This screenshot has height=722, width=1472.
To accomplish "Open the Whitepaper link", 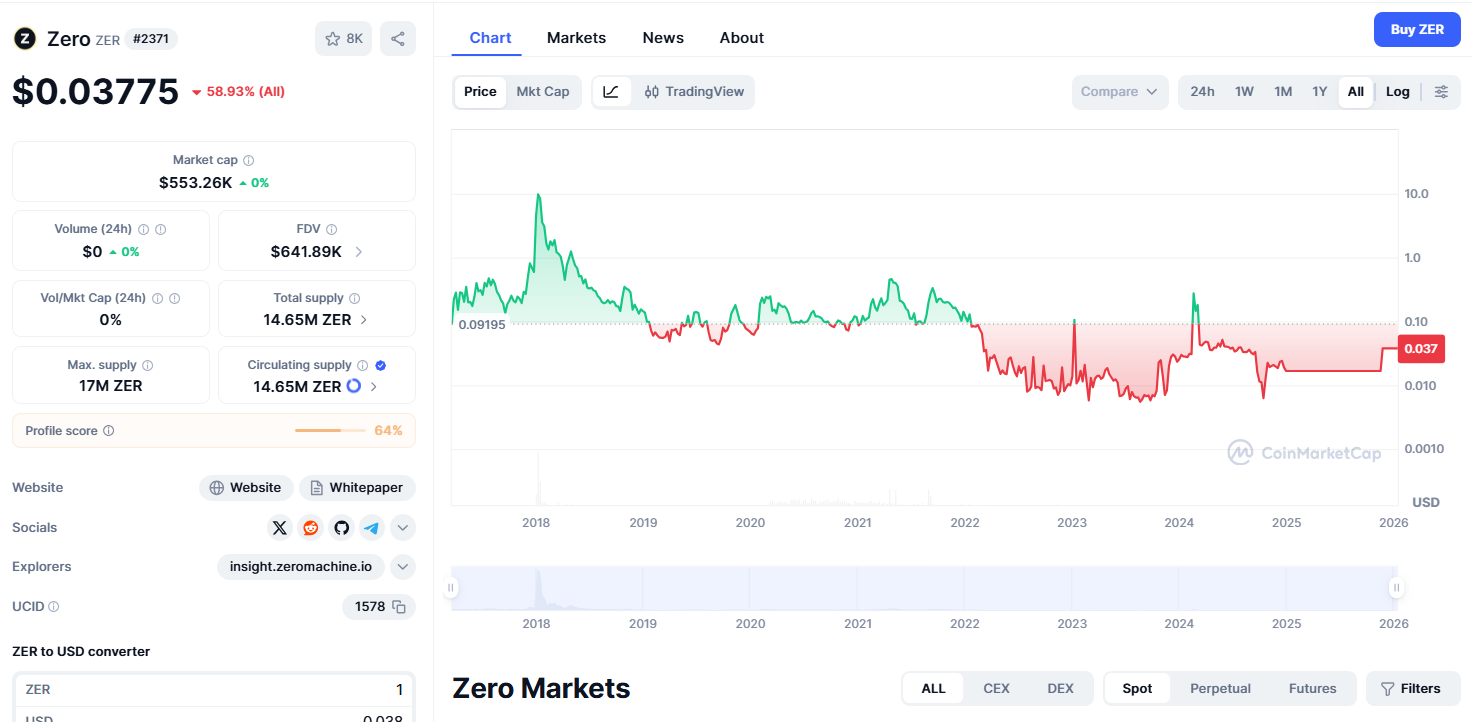I will coord(357,488).
